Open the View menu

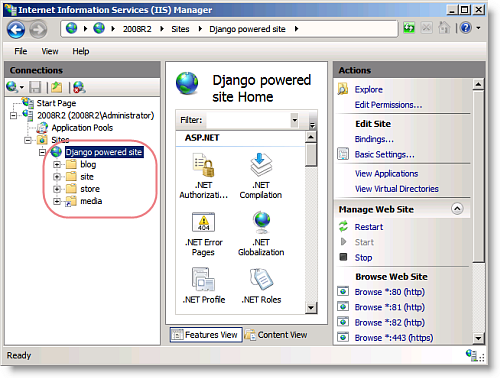tap(50, 51)
